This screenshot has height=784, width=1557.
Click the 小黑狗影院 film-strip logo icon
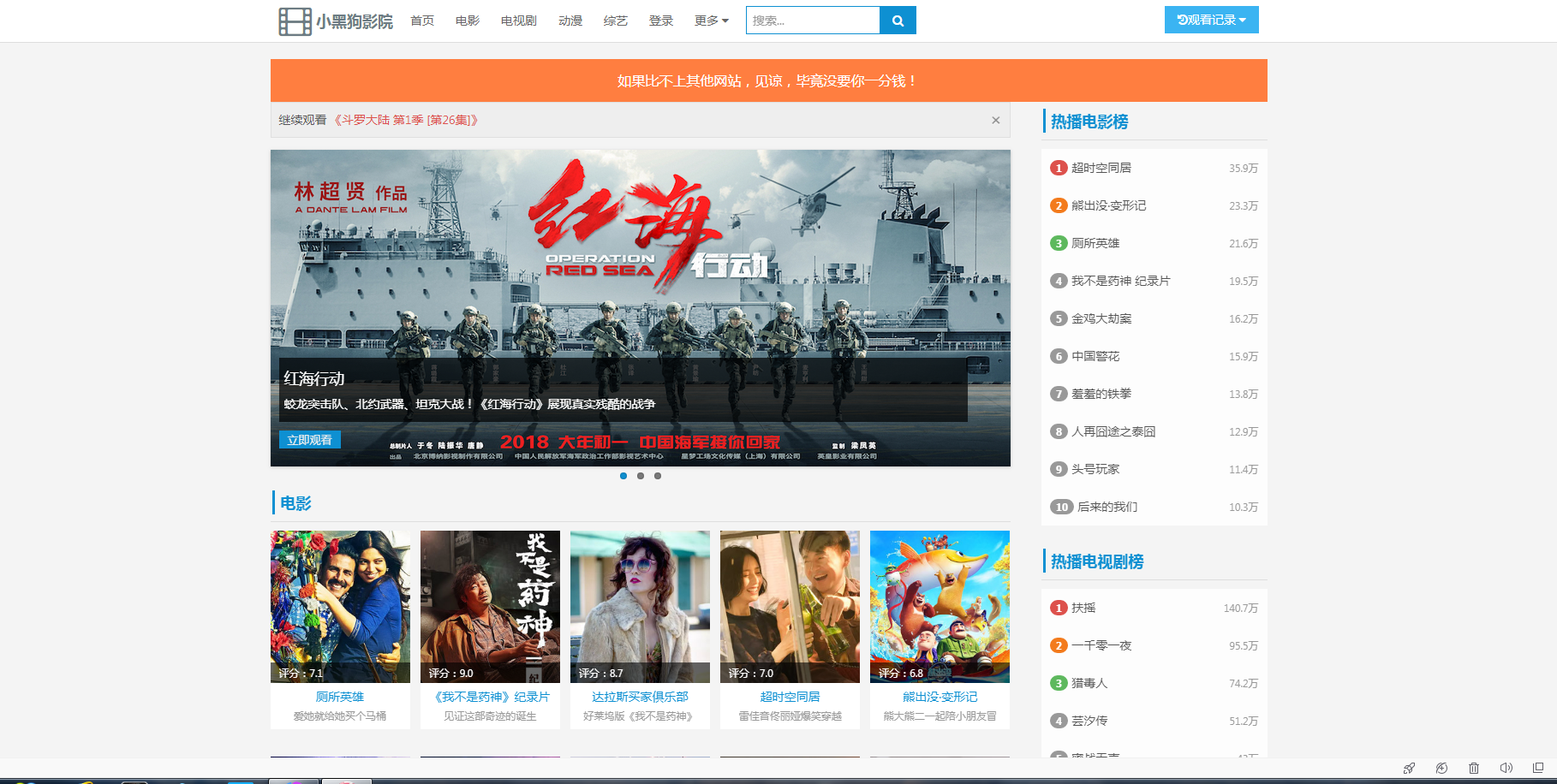click(x=295, y=21)
